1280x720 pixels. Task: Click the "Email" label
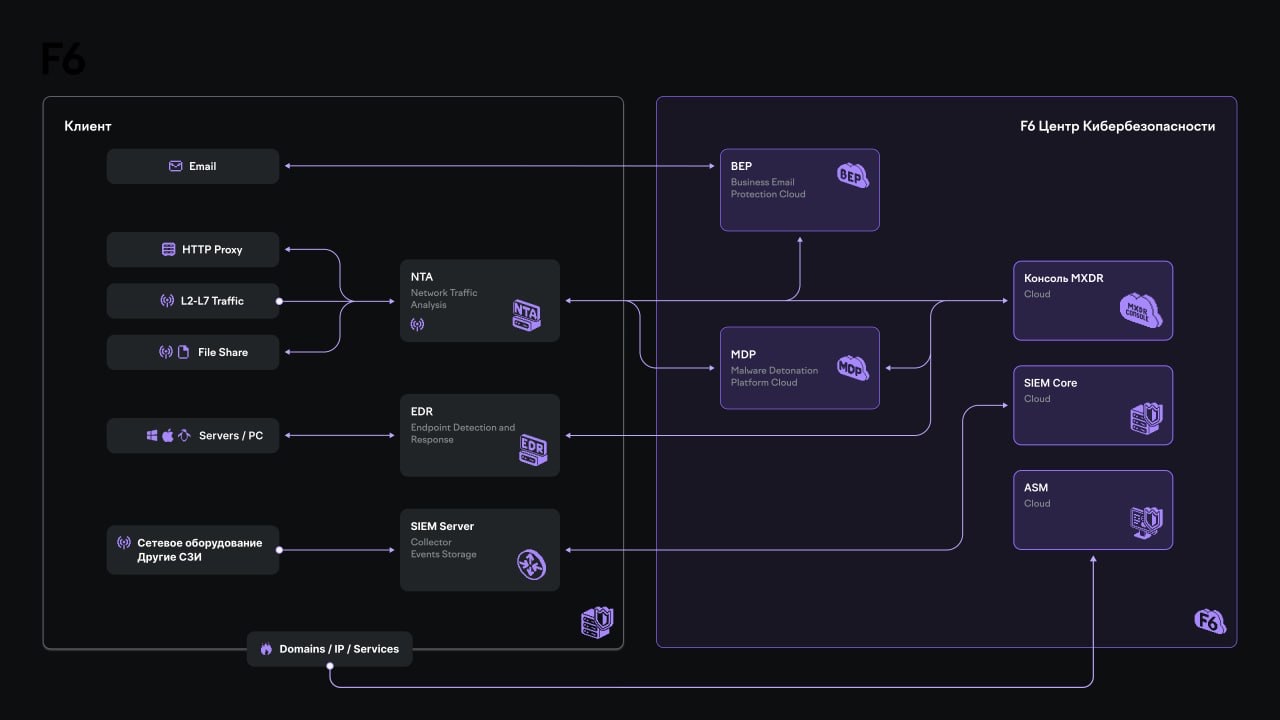click(x=203, y=166)
